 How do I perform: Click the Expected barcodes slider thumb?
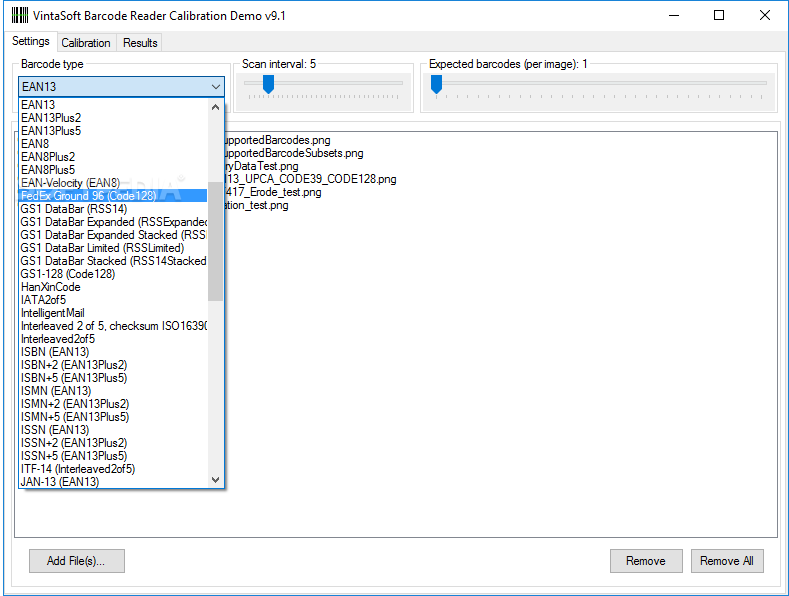coord(436,84)
